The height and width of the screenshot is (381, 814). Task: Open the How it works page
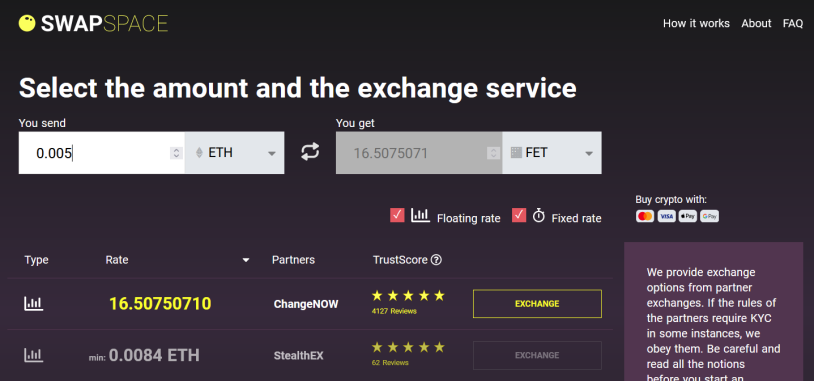point(696,23)
